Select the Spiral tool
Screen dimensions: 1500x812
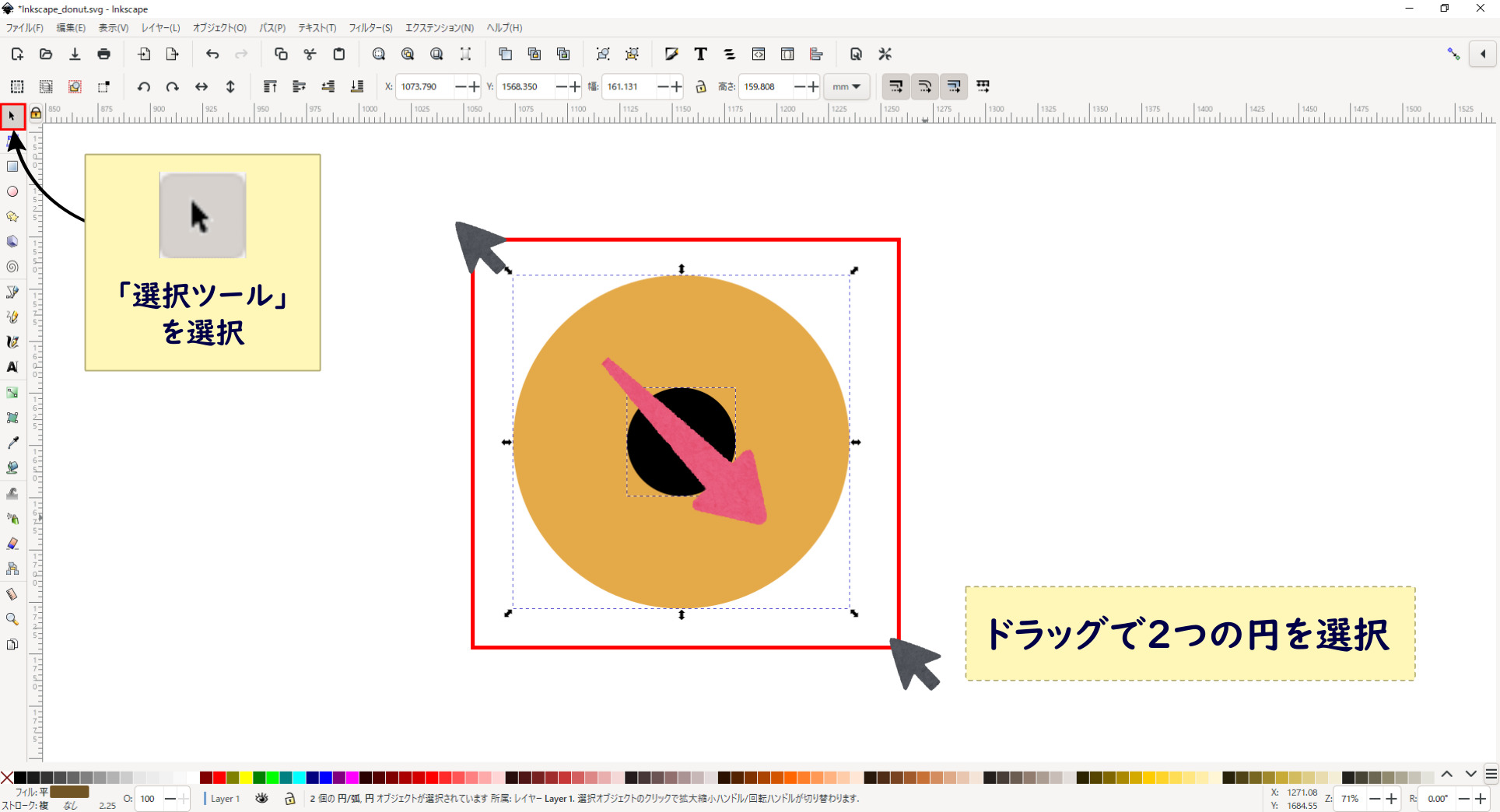pos(12,267)
